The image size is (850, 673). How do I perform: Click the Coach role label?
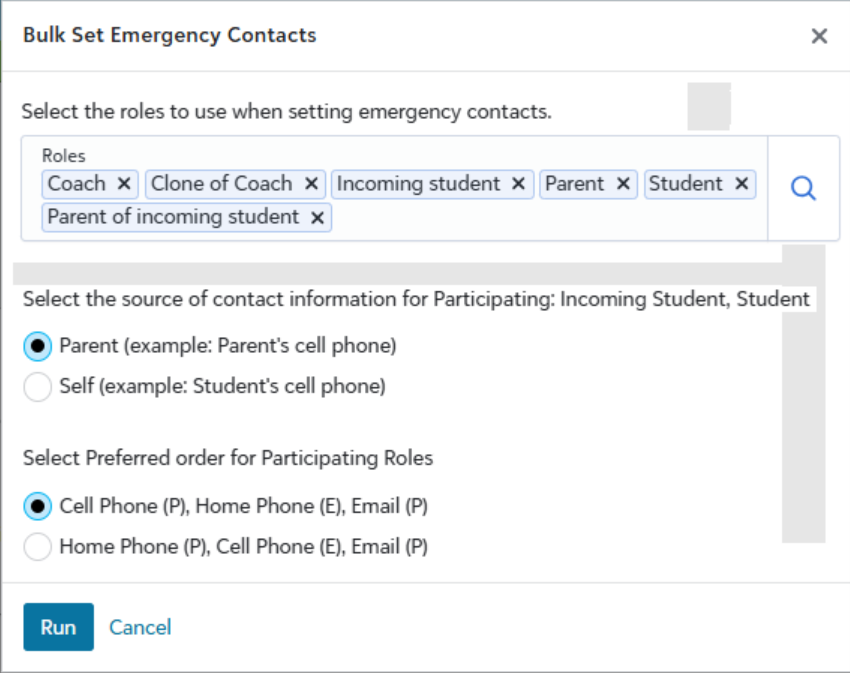pos(76,184)
